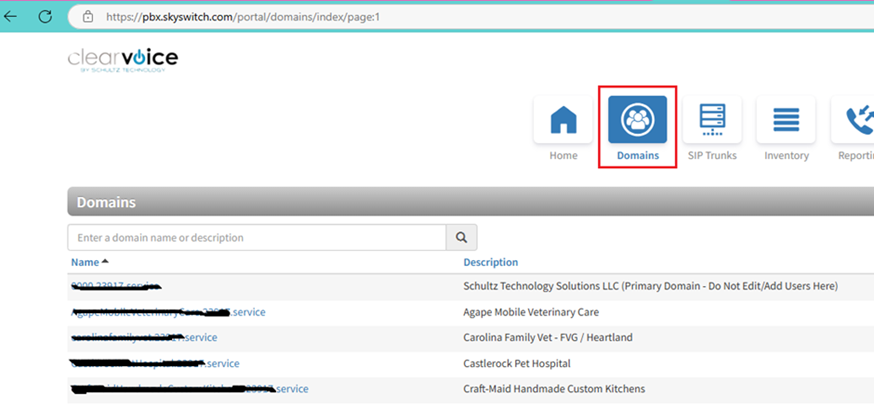The height and width of the screenshot is (409, 874).
Task: Click the magnifier search button
Action: tap(461, 238)
